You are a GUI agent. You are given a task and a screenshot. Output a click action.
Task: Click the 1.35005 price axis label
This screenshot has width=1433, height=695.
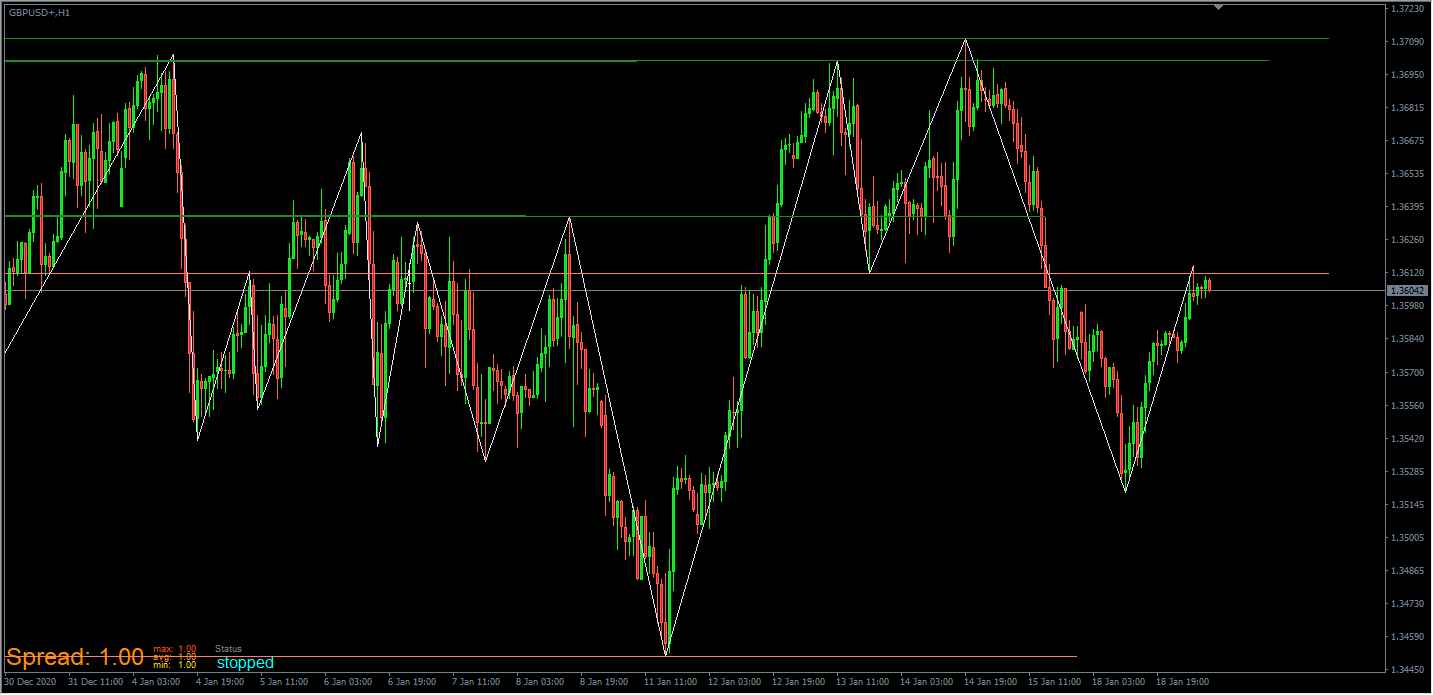pos(1407,537)
